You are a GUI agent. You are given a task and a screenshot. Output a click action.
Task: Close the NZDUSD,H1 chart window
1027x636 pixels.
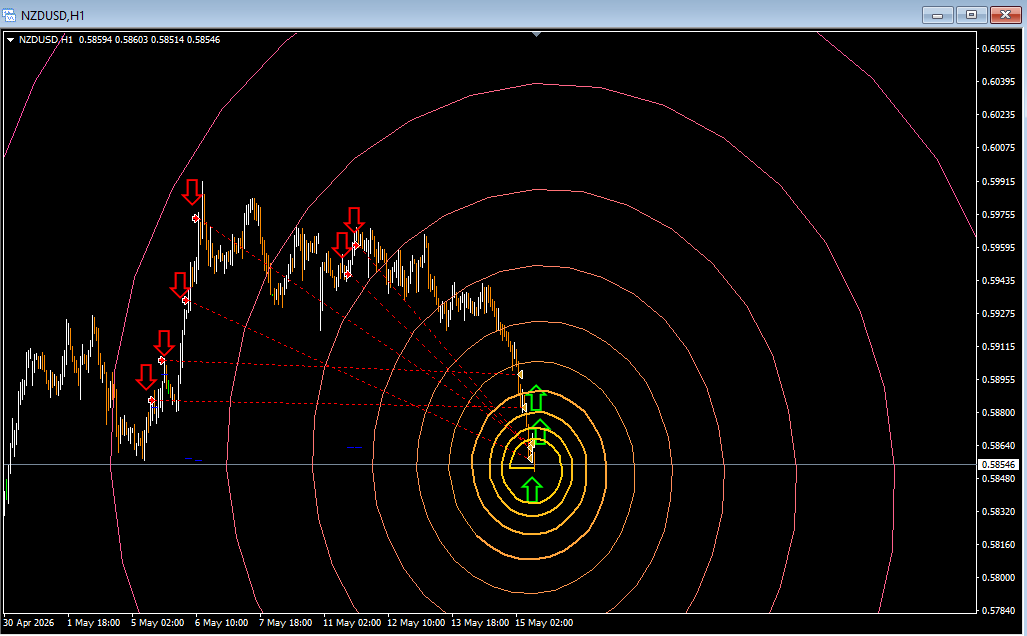point(1005,14)
